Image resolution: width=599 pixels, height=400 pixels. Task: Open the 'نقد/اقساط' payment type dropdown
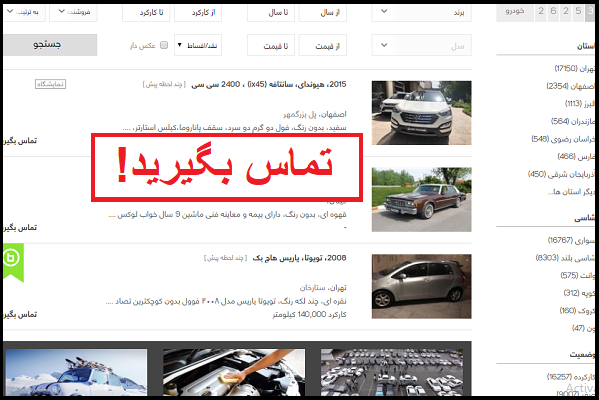click(x=198, y=45)
